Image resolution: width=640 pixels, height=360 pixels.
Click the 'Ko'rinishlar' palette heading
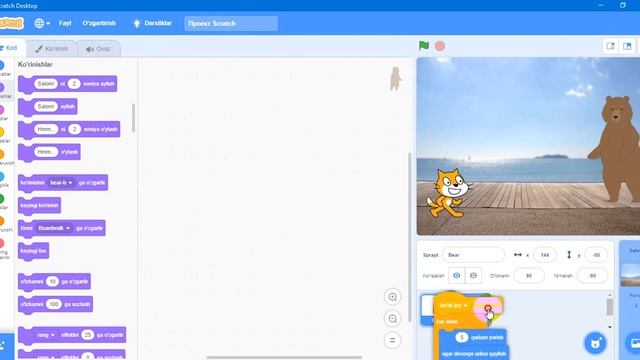click(x=35, y=64)
